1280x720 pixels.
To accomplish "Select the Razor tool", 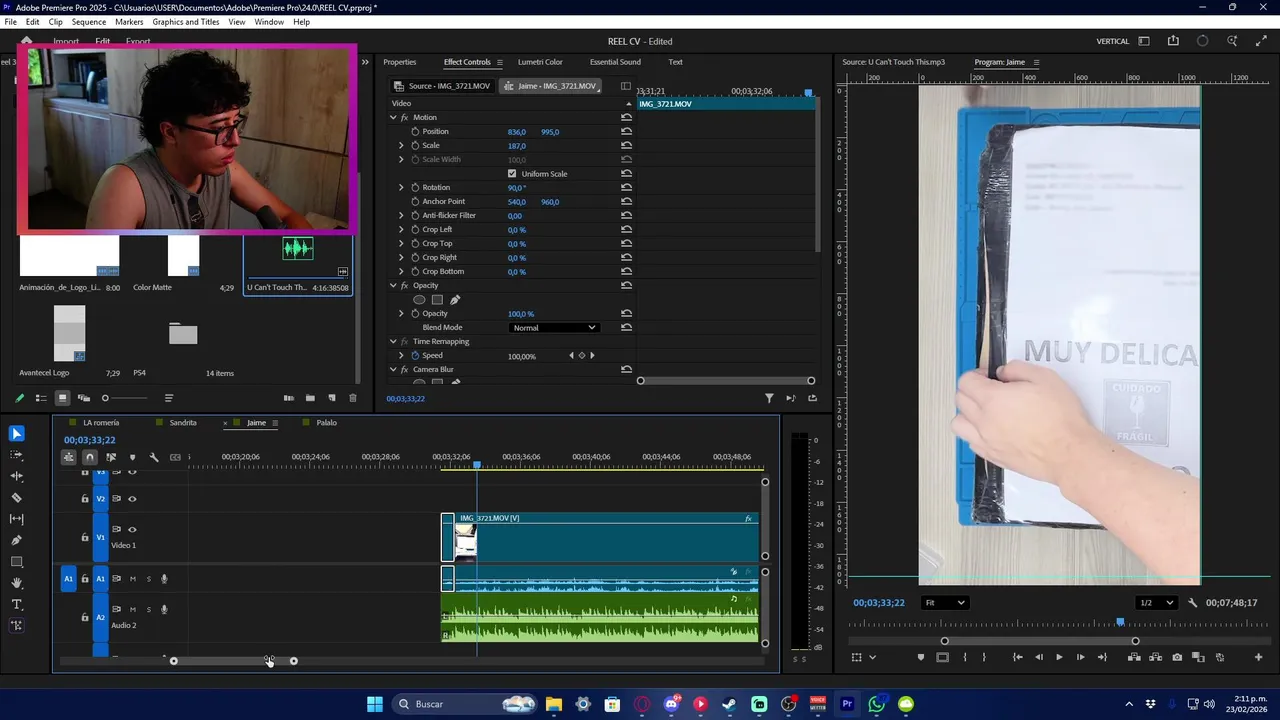I will (16, 497).
